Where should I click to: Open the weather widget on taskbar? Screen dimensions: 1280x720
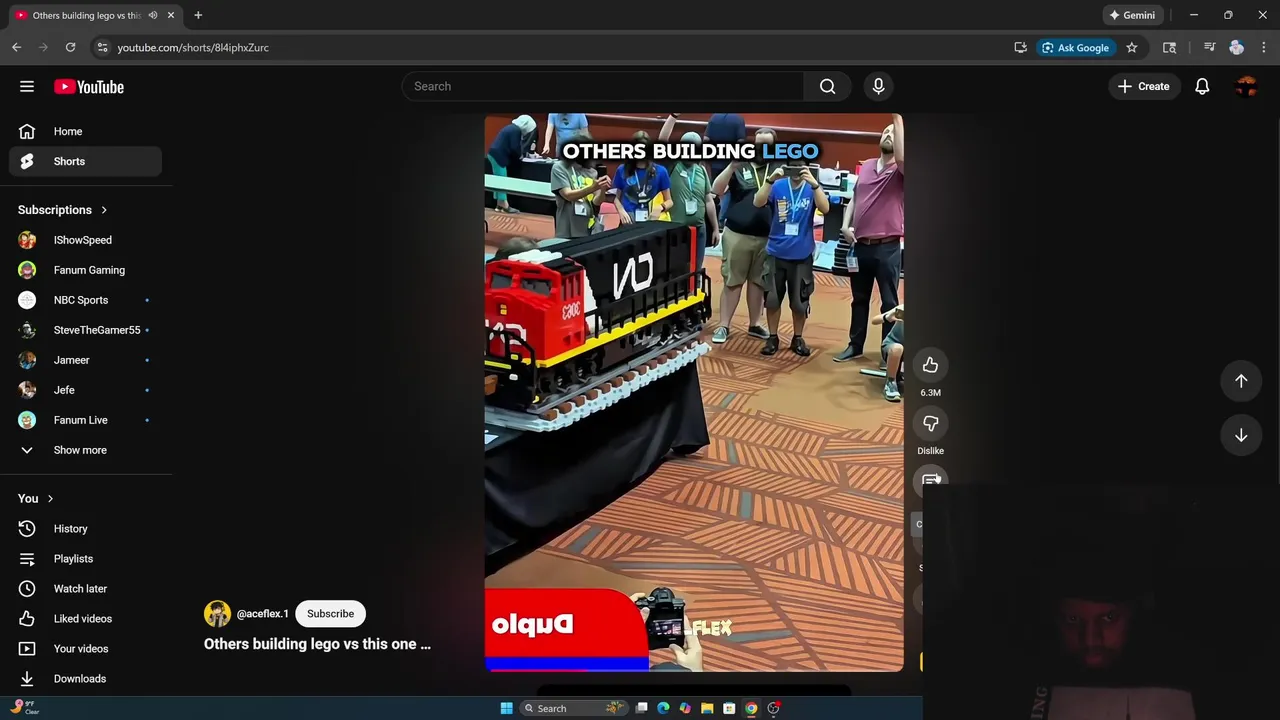coord(25,707)
